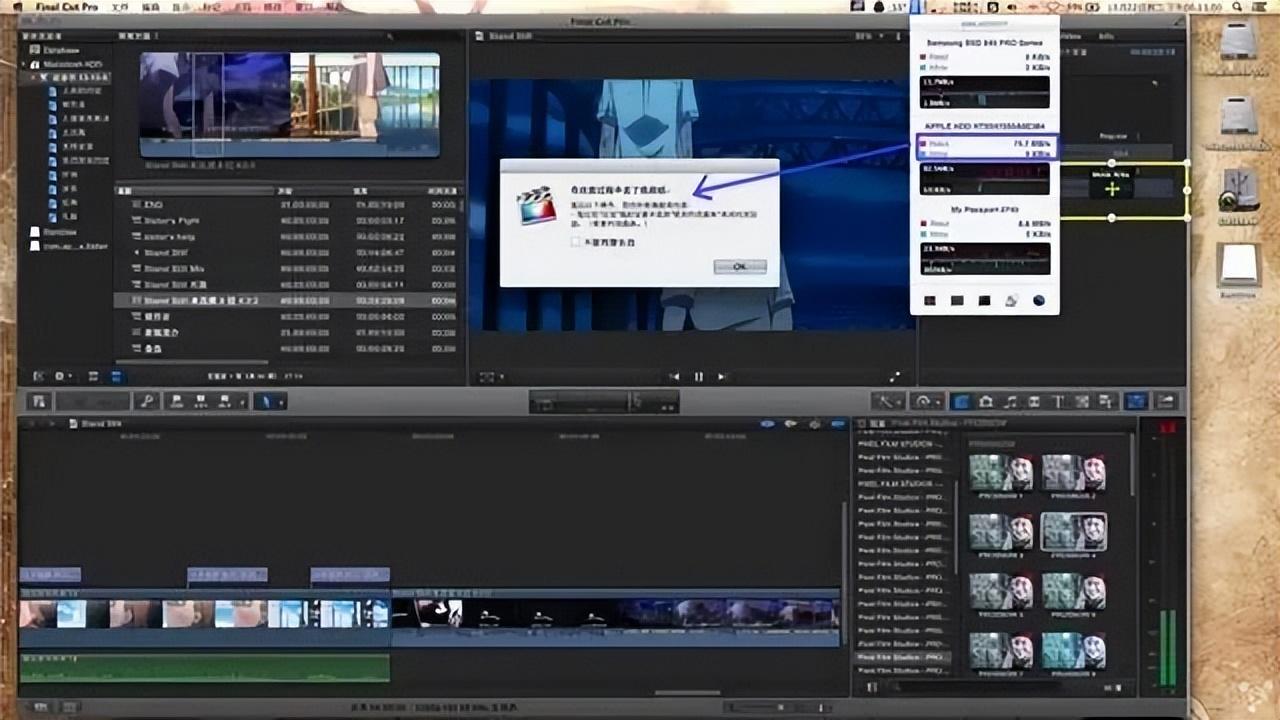Click the keyword editor key icon
Screen dimensions: 1280x720
(146, 402)
